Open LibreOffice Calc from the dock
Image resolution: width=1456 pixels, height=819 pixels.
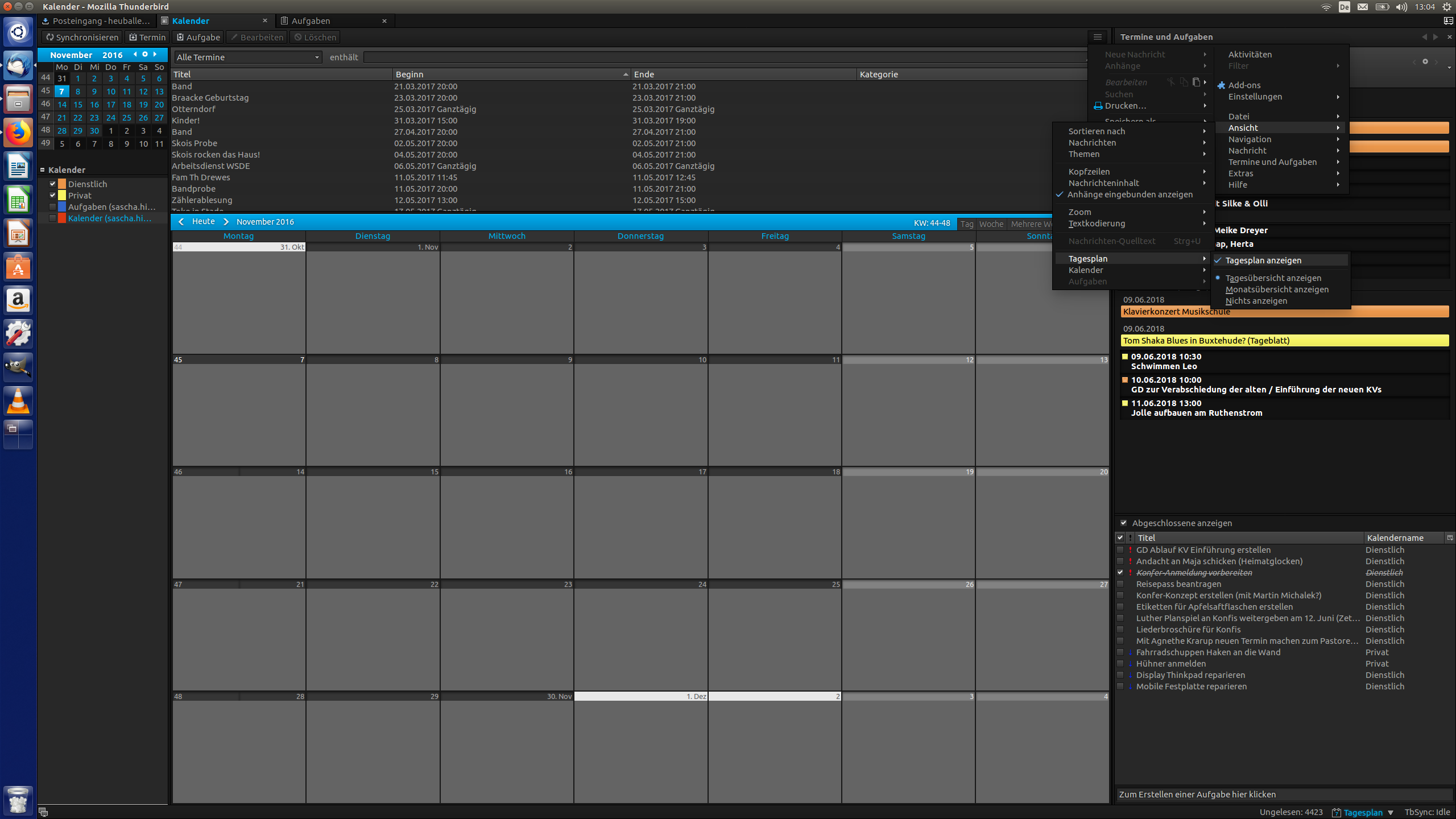[x=18, y=201]
